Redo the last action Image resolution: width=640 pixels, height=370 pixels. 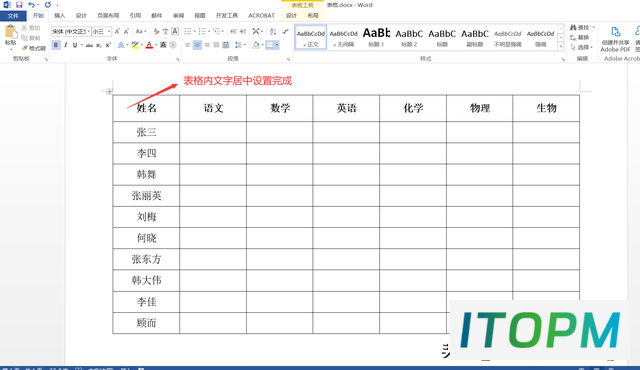(48, 5)
